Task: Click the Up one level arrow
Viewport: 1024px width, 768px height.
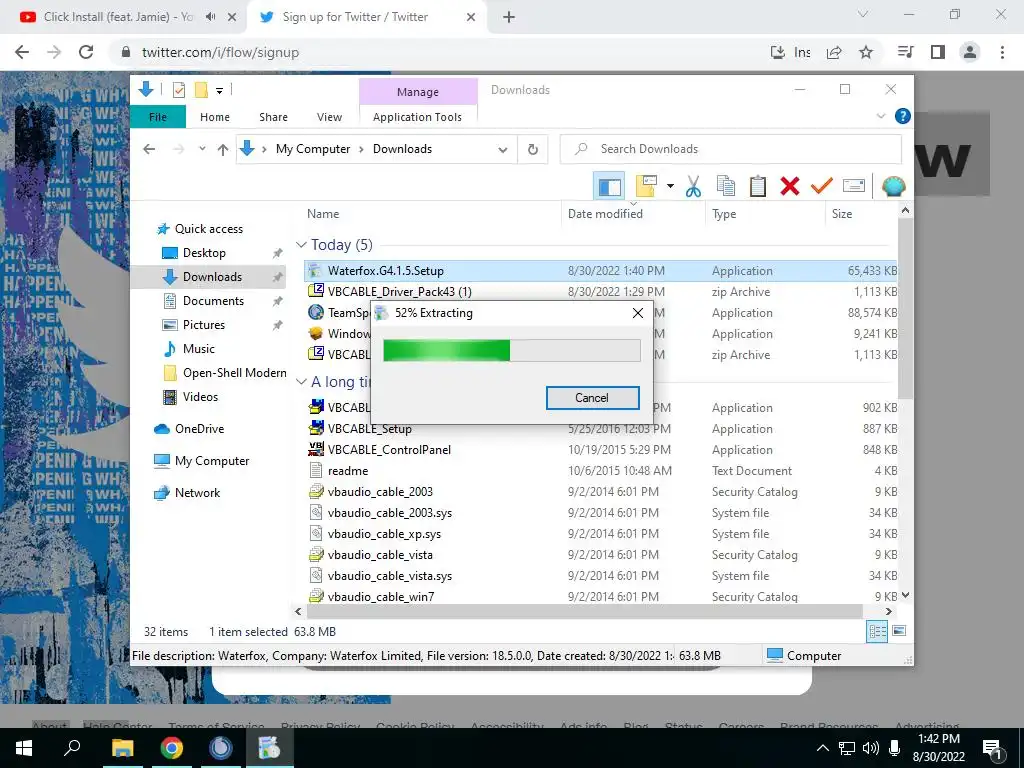Action: [223, 150]
